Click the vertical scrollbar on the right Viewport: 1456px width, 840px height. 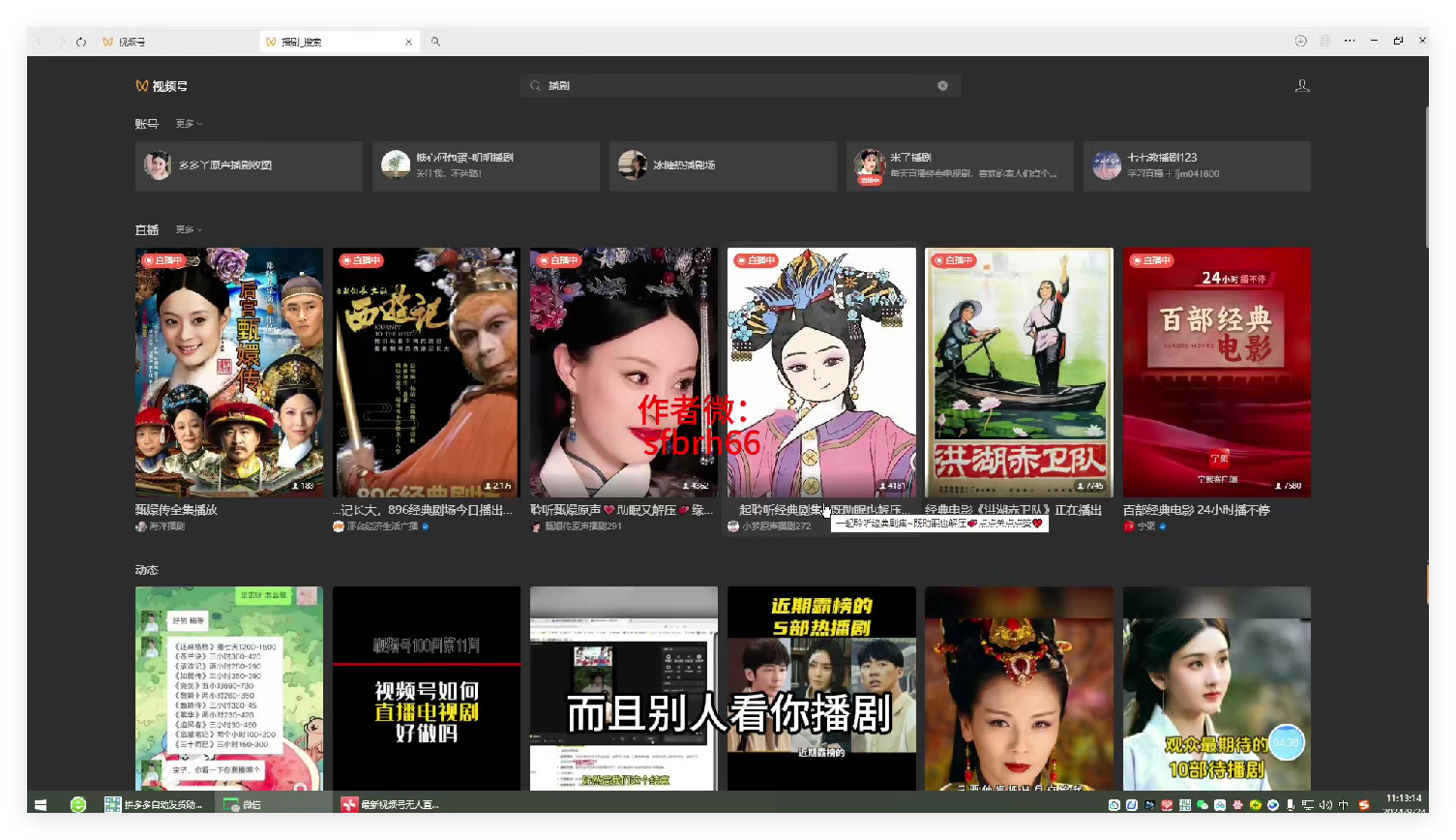click(1425, 179)
